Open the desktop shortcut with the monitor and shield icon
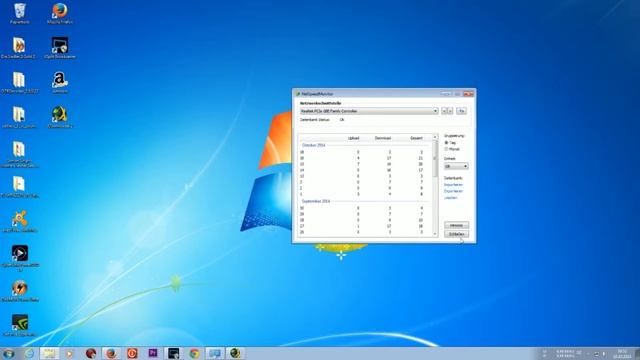 pos(60,48)
